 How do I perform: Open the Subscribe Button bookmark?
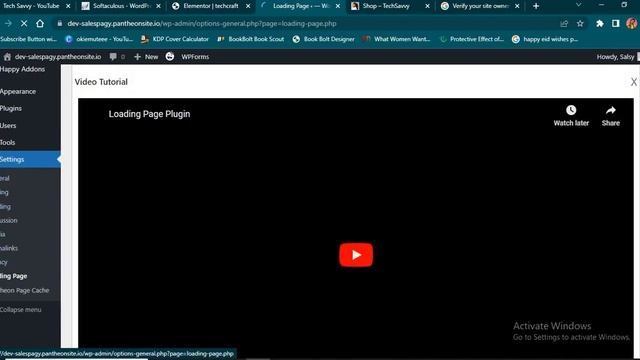click(x=28, y=39)
